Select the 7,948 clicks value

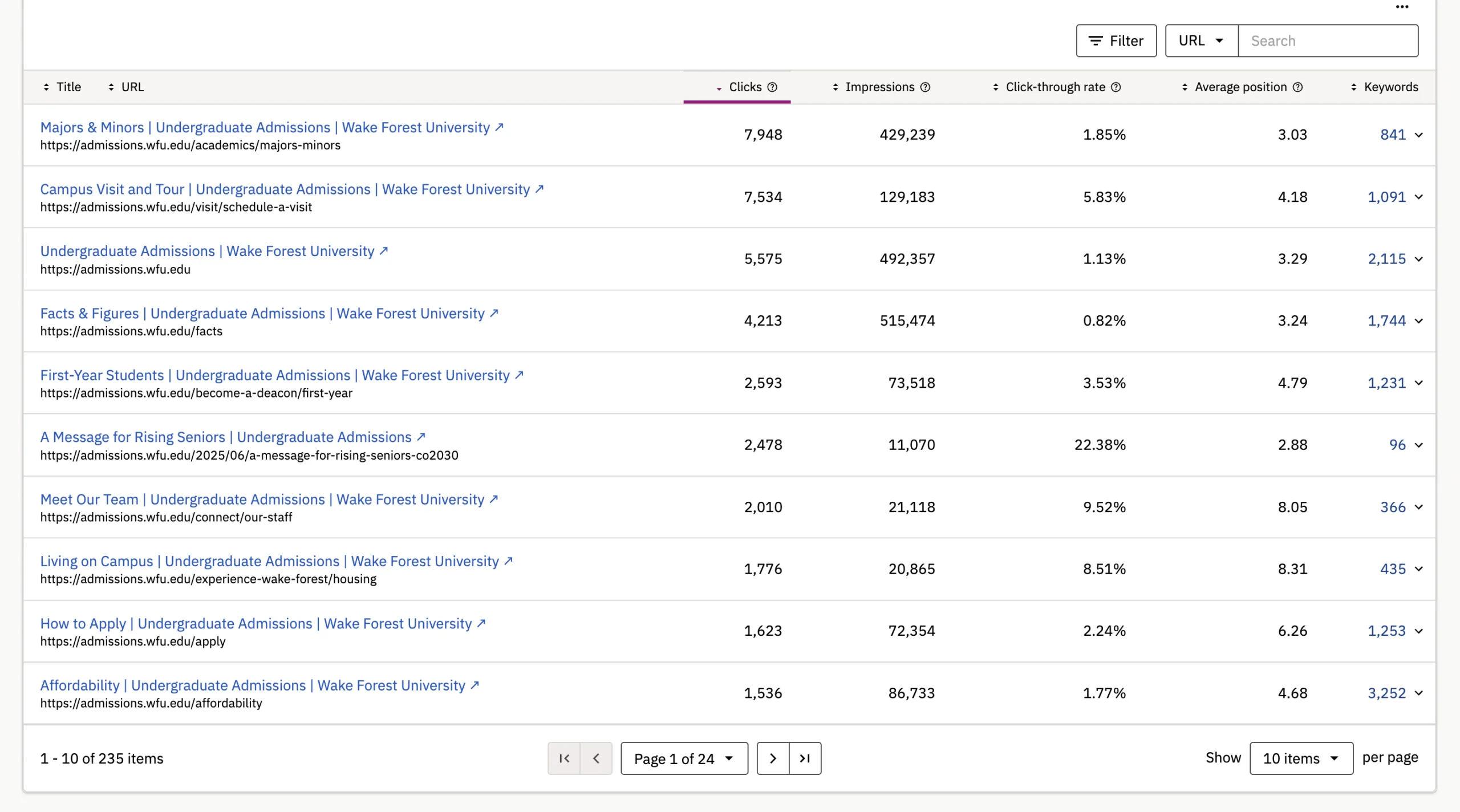pyautogui.click(x=763, y=135)
